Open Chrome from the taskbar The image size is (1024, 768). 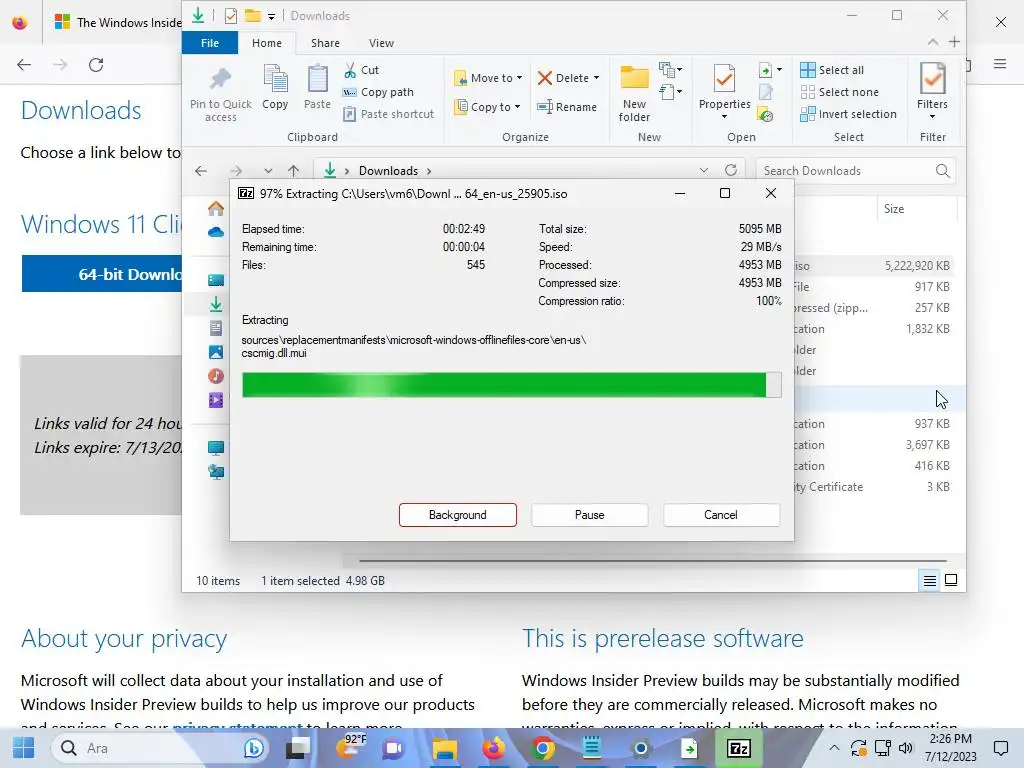[542, 748]
